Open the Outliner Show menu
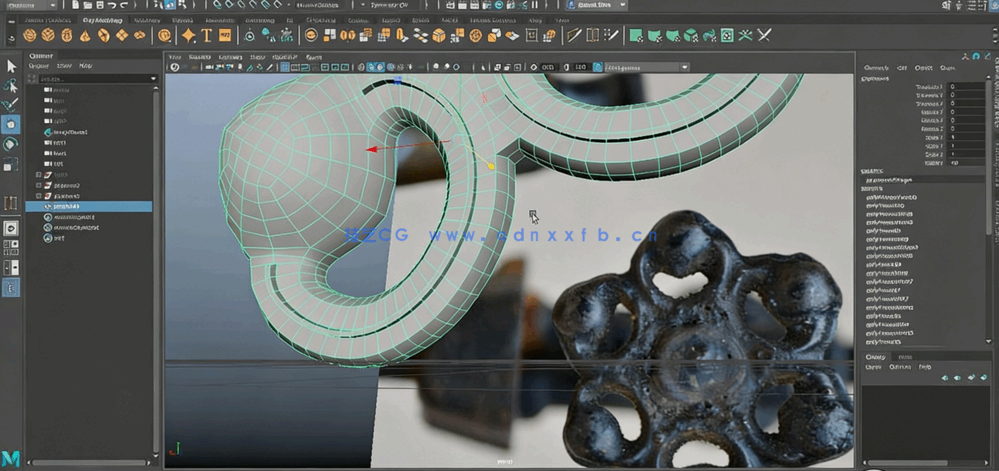The height and width of the screenshot is (471, 999). pyautogui.click(x=64, y=66)
